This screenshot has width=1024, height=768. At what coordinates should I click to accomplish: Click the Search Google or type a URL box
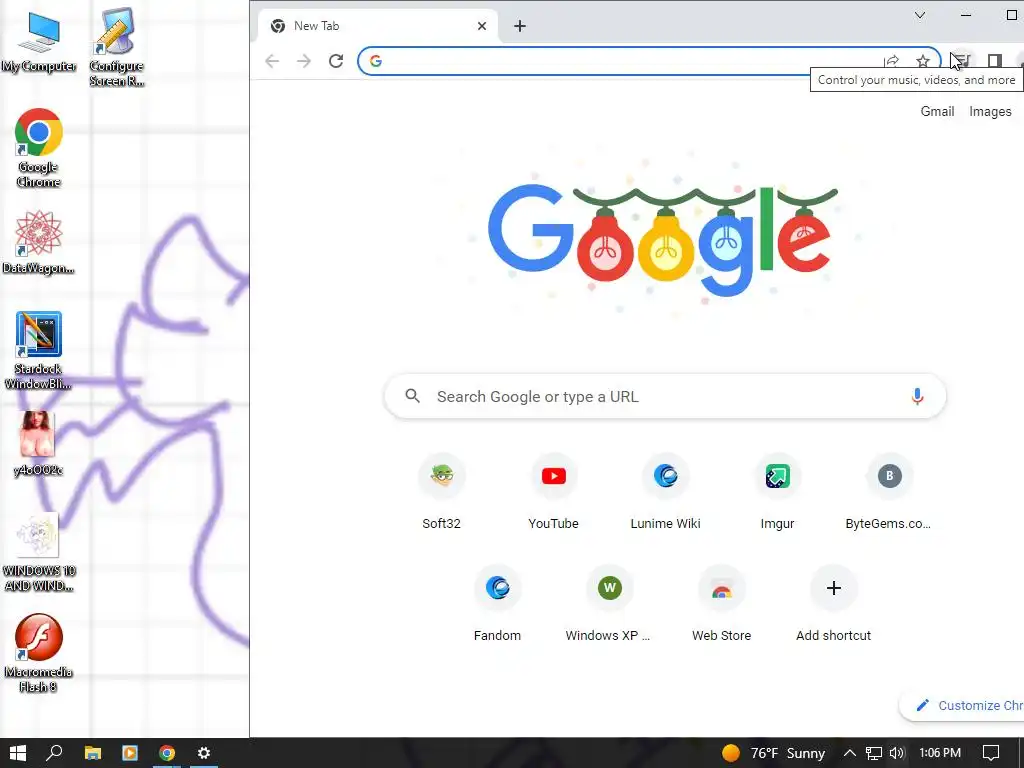tap(665, 396)
